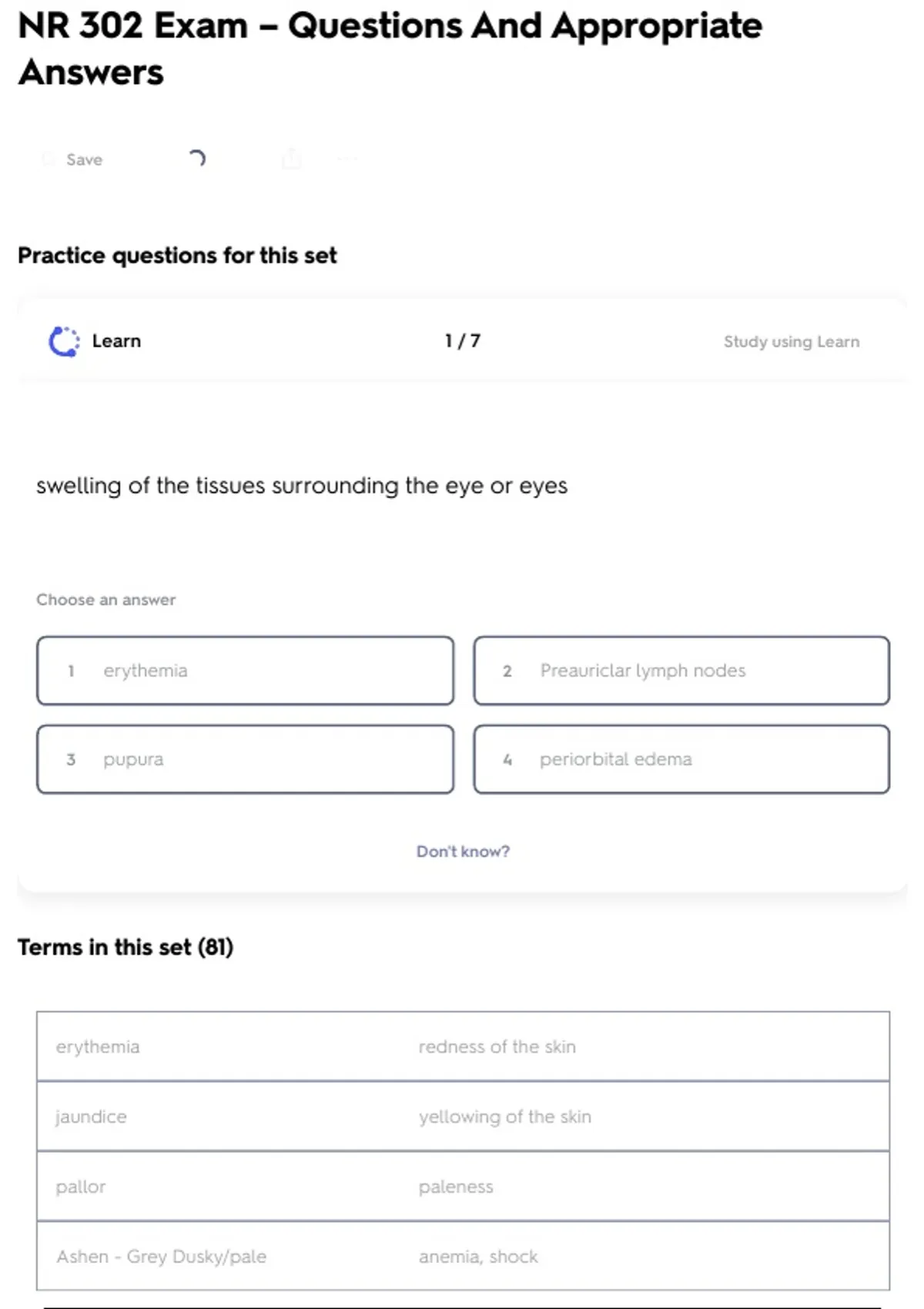Click the Learn mode circular icon
The width and height of the screenshot is (924, 1309).
(64, 341)
